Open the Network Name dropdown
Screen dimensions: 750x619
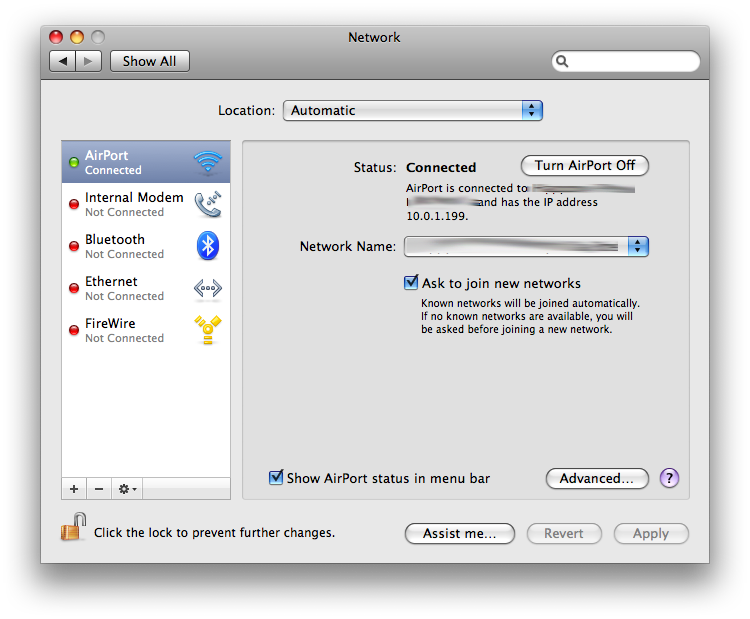pos(526,246)
